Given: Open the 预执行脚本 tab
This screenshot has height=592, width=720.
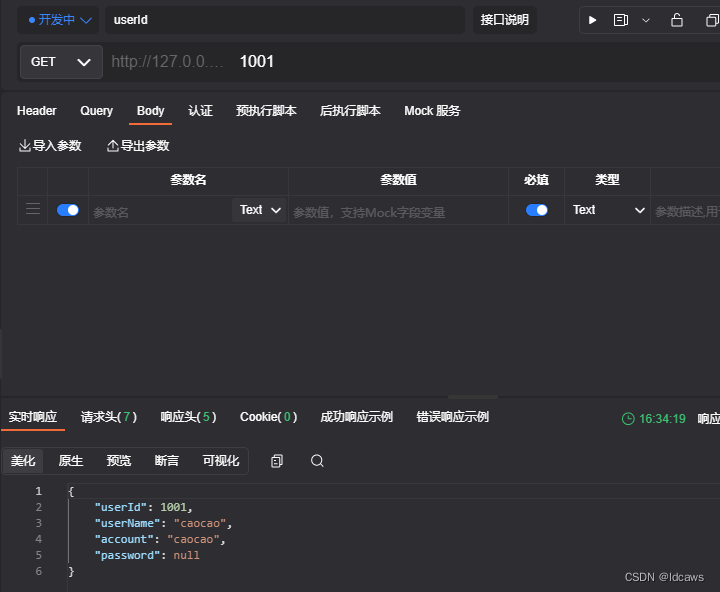Looking at the screenshot, I should 266,111.
